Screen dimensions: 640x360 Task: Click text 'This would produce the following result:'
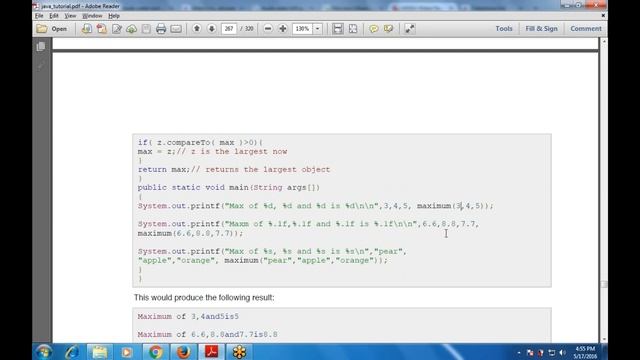click(x=204, y=298)
